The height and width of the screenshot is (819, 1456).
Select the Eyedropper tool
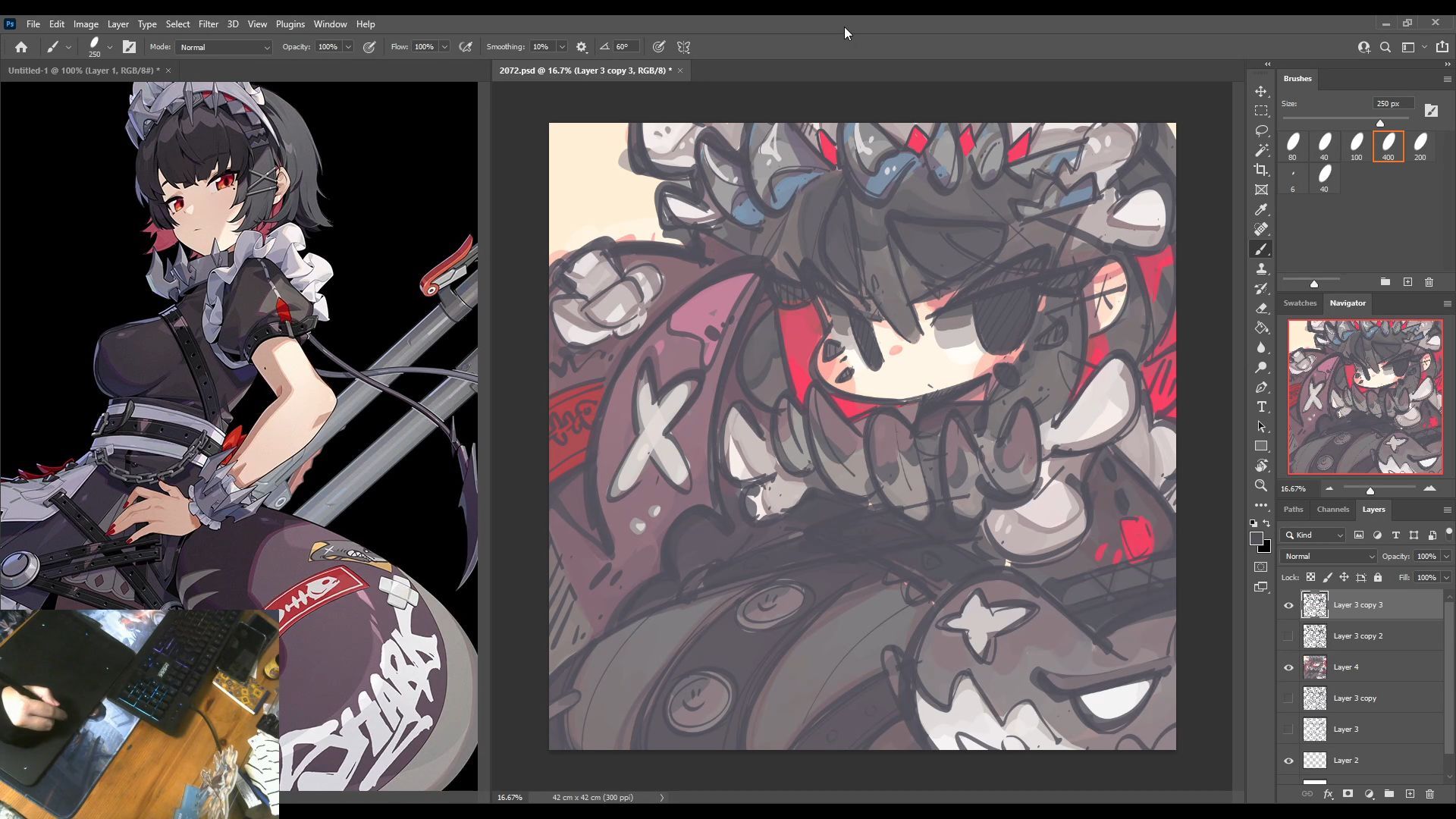1261,209
